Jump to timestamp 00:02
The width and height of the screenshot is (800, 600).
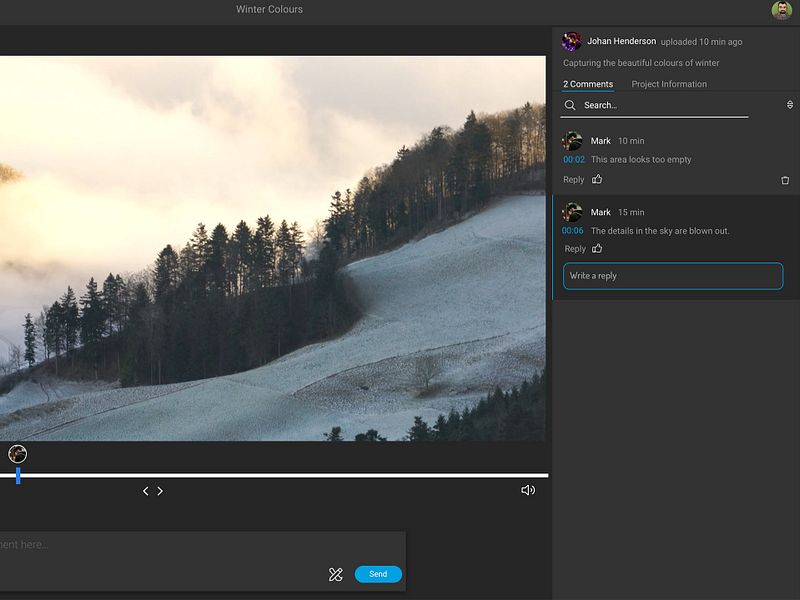point(573,159)
